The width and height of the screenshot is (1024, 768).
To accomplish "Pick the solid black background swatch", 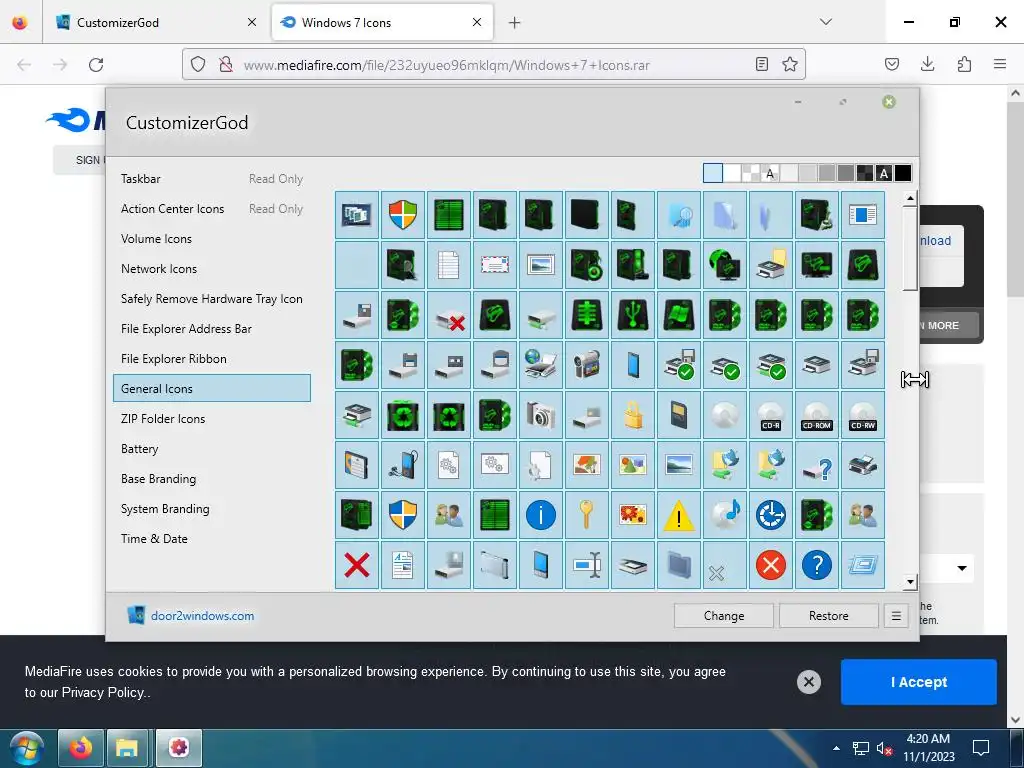I will 903,173.
